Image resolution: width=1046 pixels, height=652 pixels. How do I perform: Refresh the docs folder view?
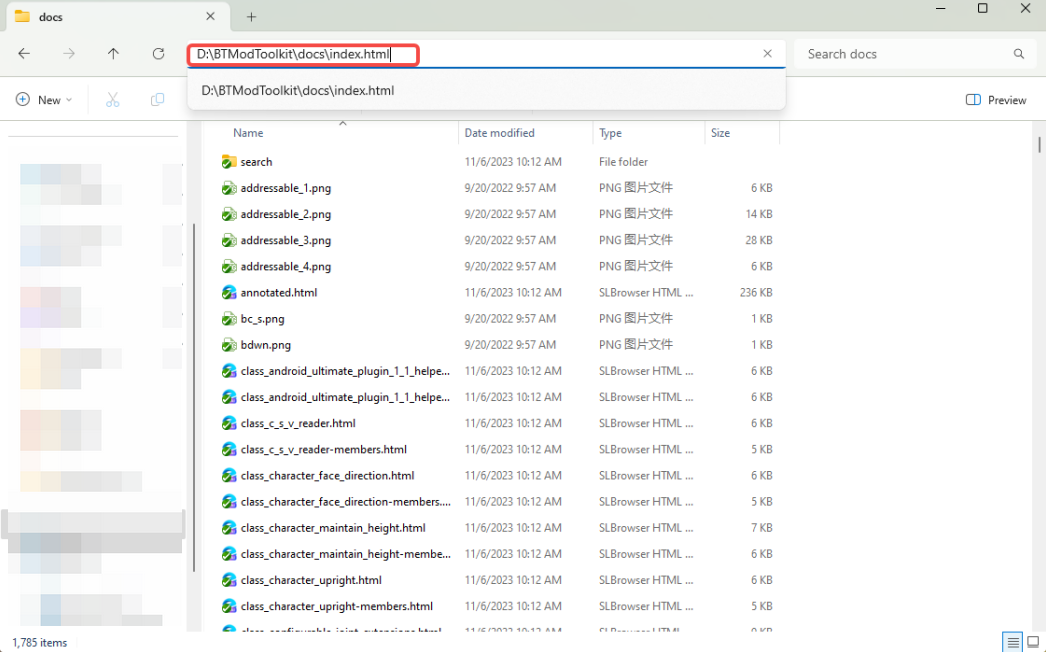(x=158, y=53)
